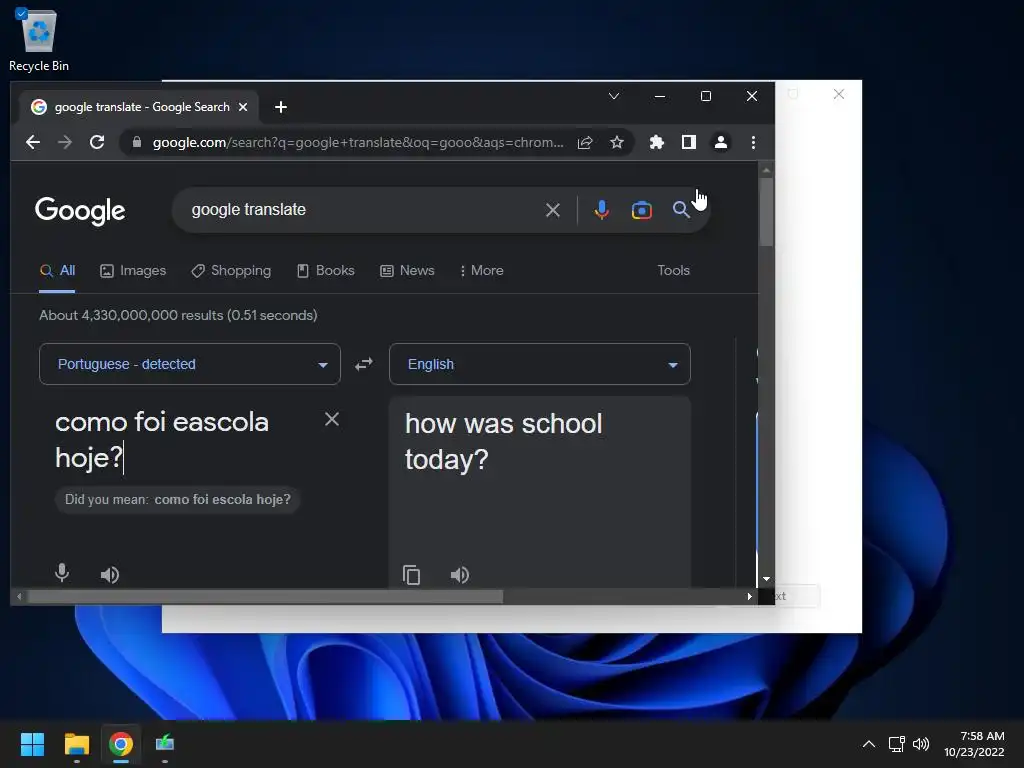Click the padlock site info icon
Viewport: 1024px width, 768px height.
click(x=136, y=142)
